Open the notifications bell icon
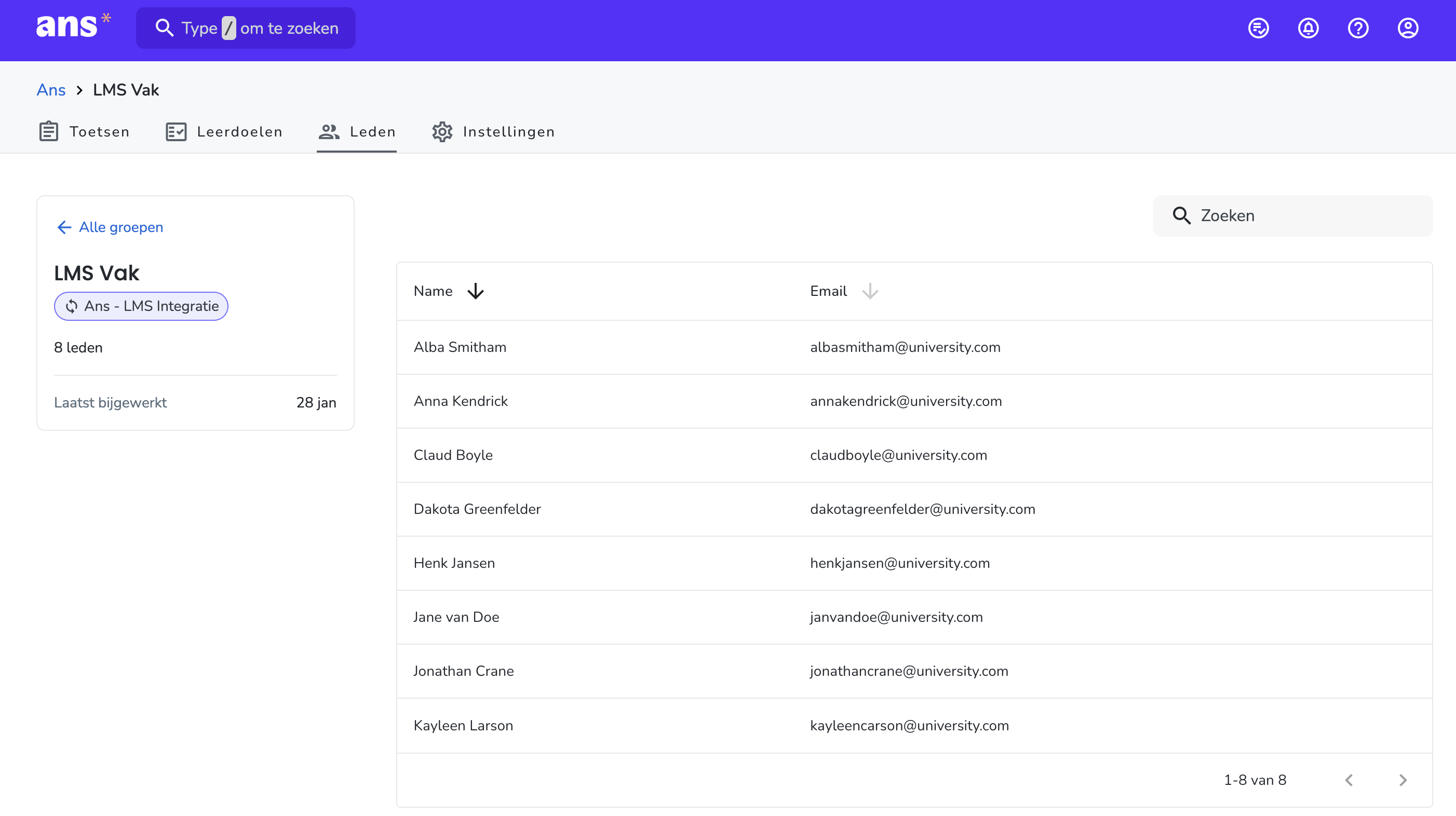 (x=1308, y=28)
